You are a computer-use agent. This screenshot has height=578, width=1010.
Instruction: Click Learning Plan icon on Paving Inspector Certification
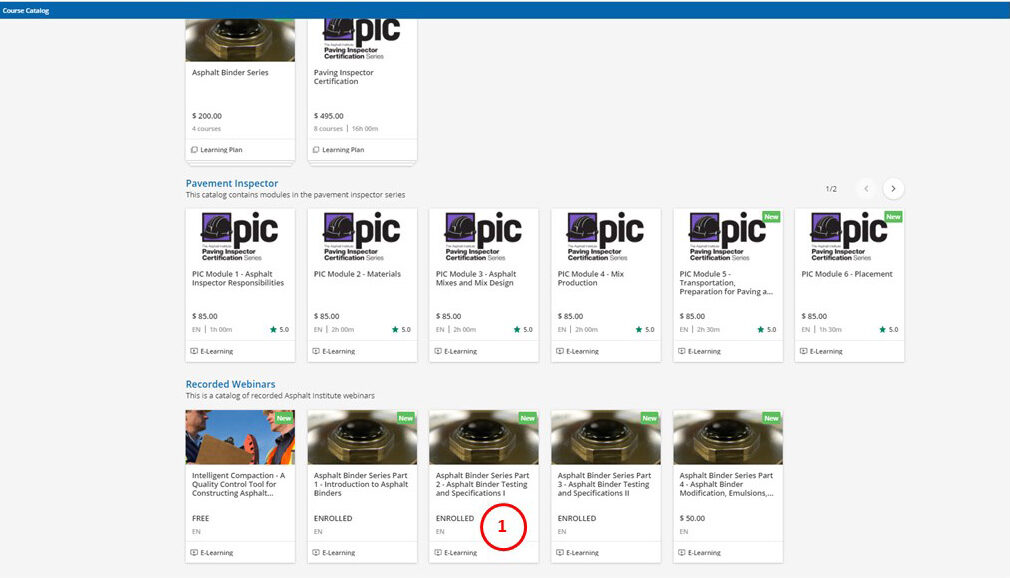coord(316,150)
